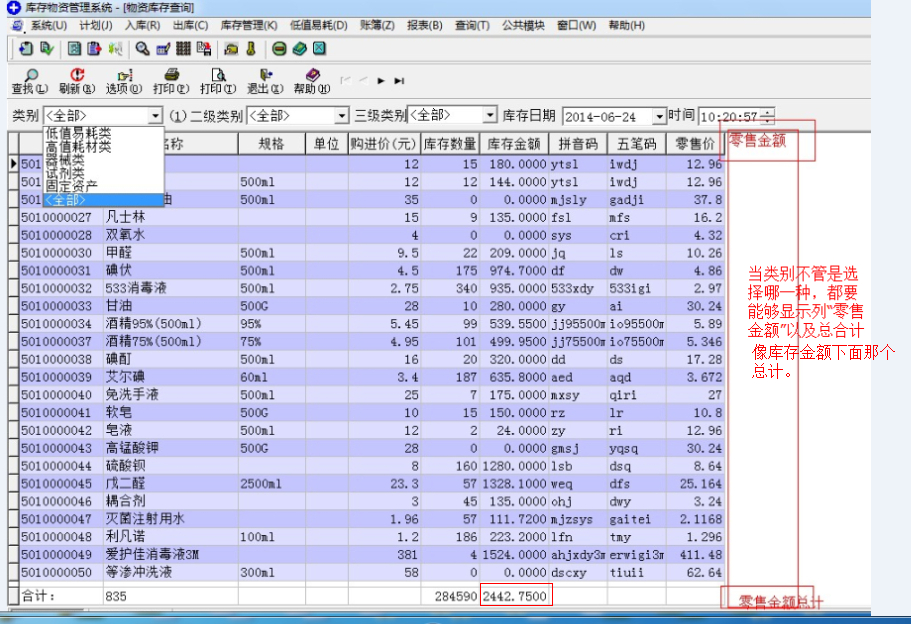Screen dimensions: 911x624
Task: Click the teal box with X icon
Action: (x=320, y=49)
